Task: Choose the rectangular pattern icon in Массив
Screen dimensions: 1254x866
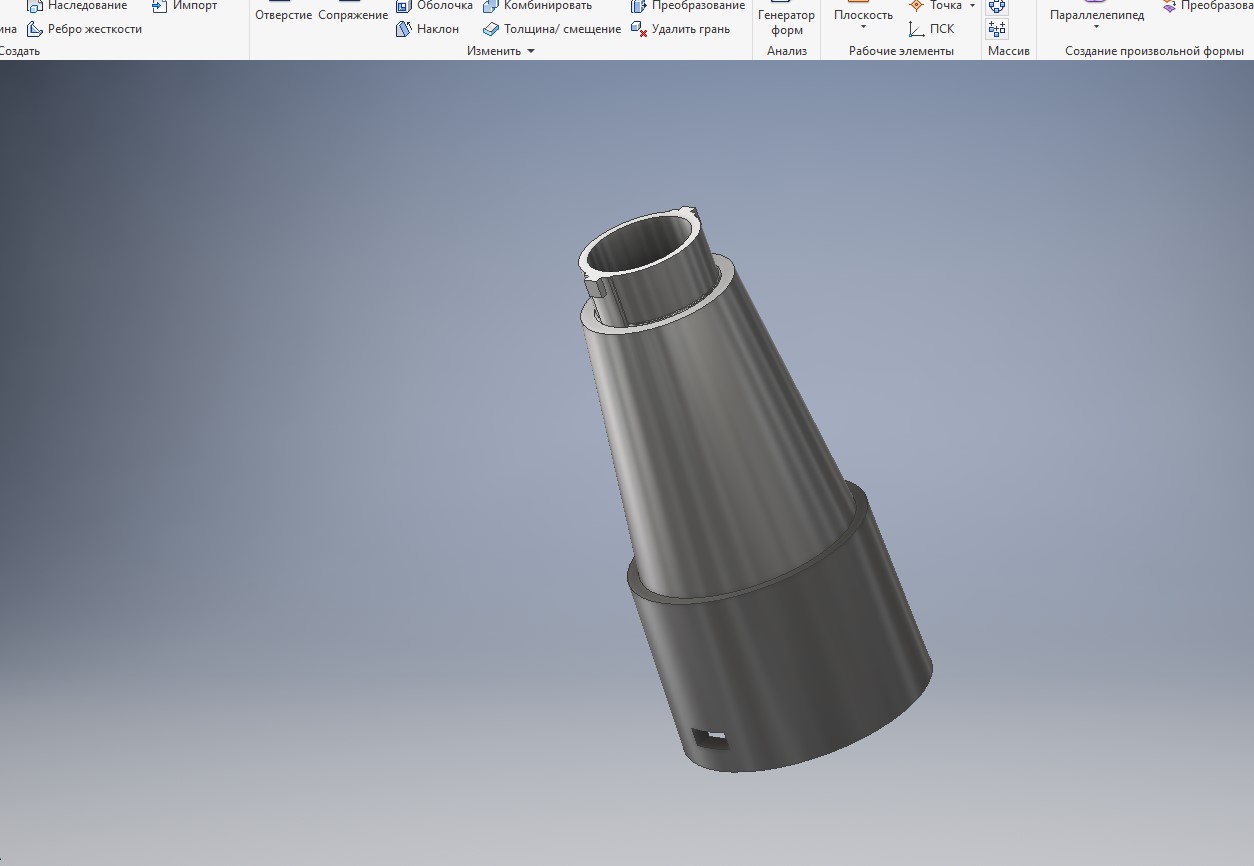Action: pos(997,29)
